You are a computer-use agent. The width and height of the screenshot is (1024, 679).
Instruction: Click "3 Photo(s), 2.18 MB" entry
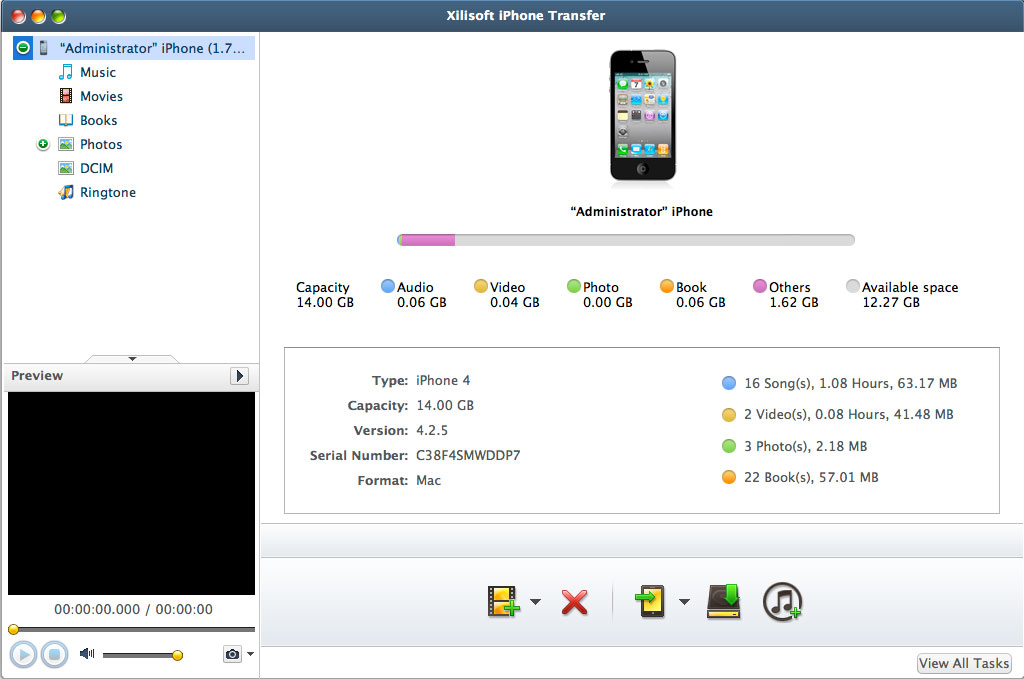point(805,447)
